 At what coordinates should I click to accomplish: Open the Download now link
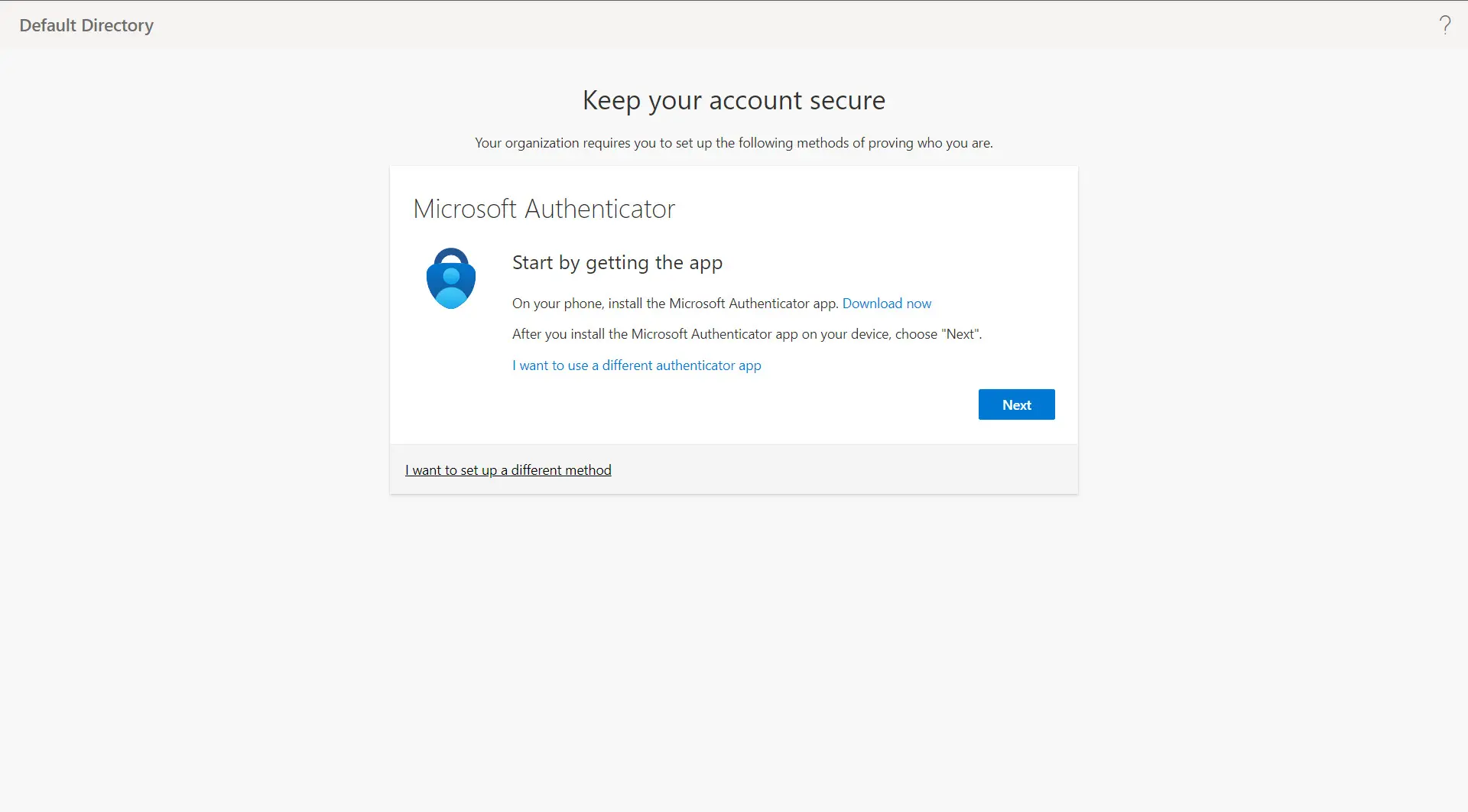coord(887,304)
